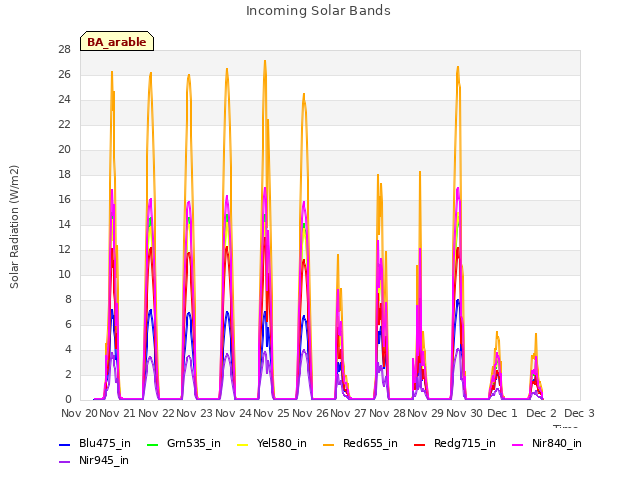Click the 2 y-axis tick label
Screen dimensions: 640x480
click(x=68, y=374)
